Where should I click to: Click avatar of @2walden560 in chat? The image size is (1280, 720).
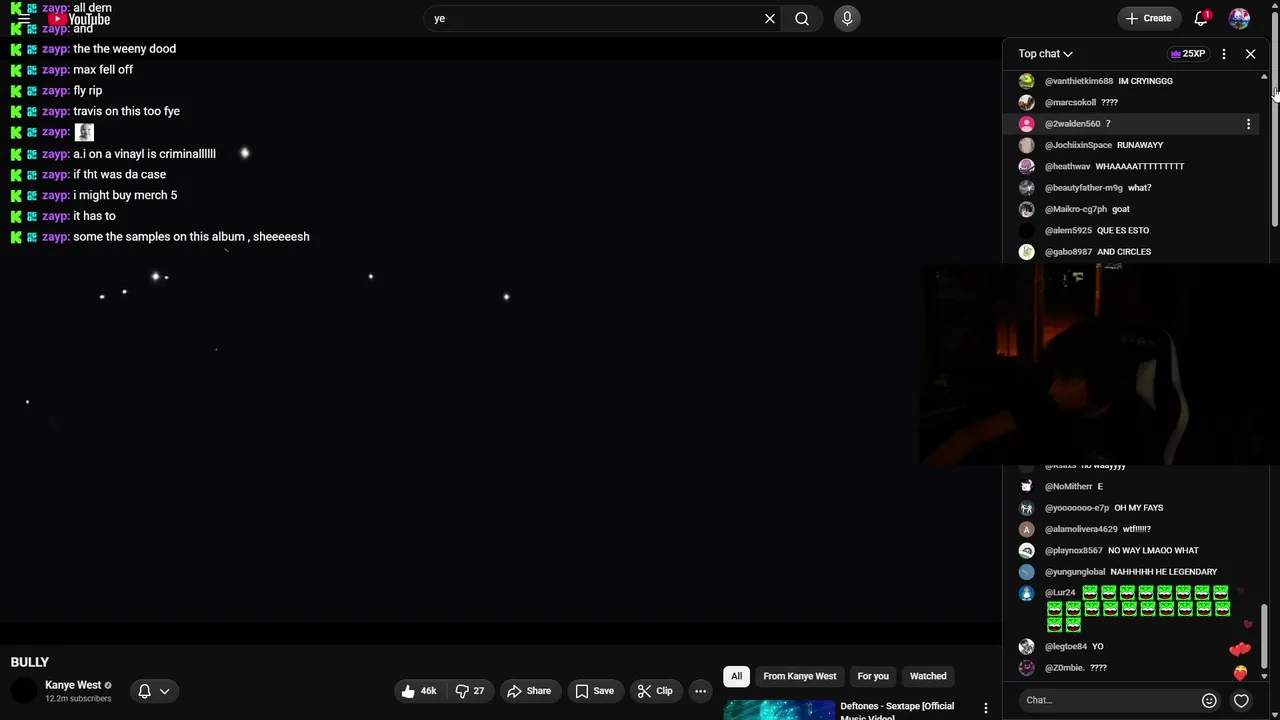tap(1026, 124)
